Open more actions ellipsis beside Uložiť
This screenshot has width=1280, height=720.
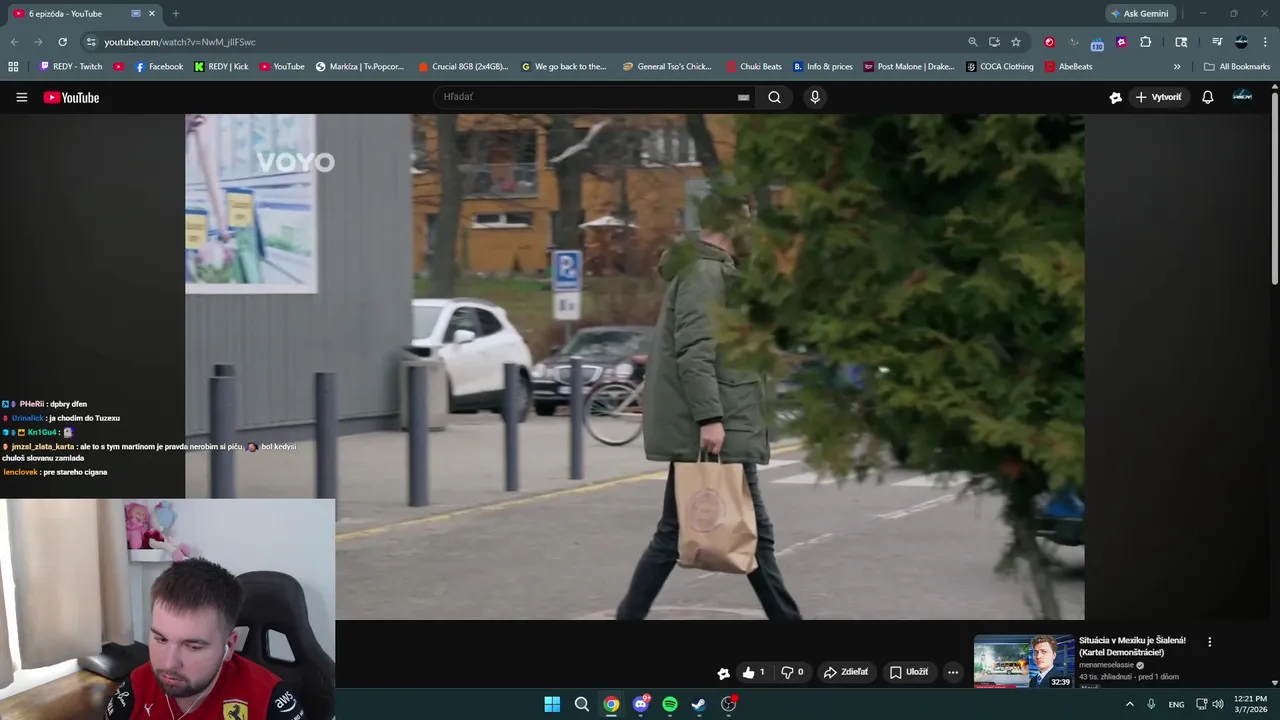[x=952, y=672]
